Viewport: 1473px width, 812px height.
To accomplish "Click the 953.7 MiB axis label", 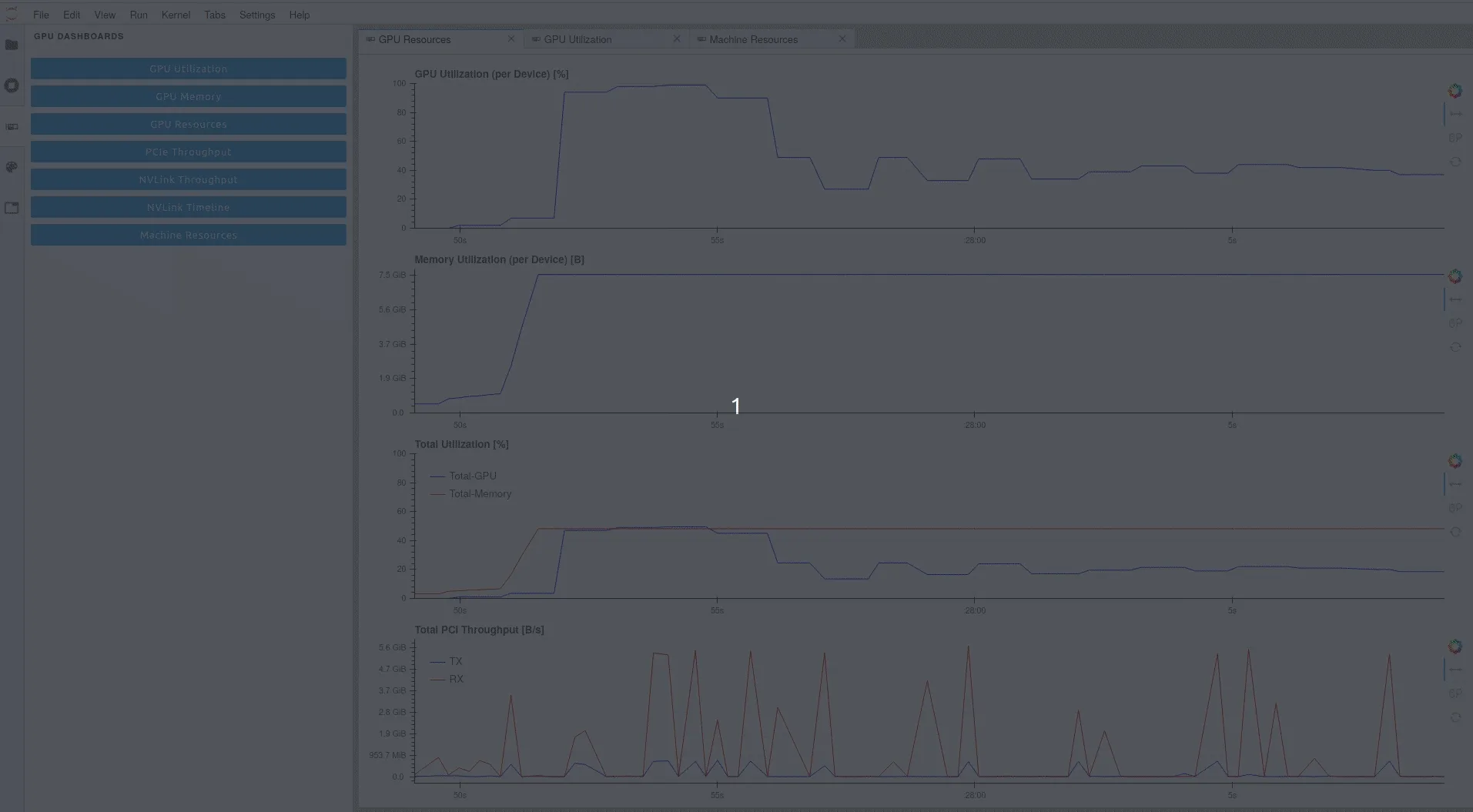I will (x=387, y=755).
